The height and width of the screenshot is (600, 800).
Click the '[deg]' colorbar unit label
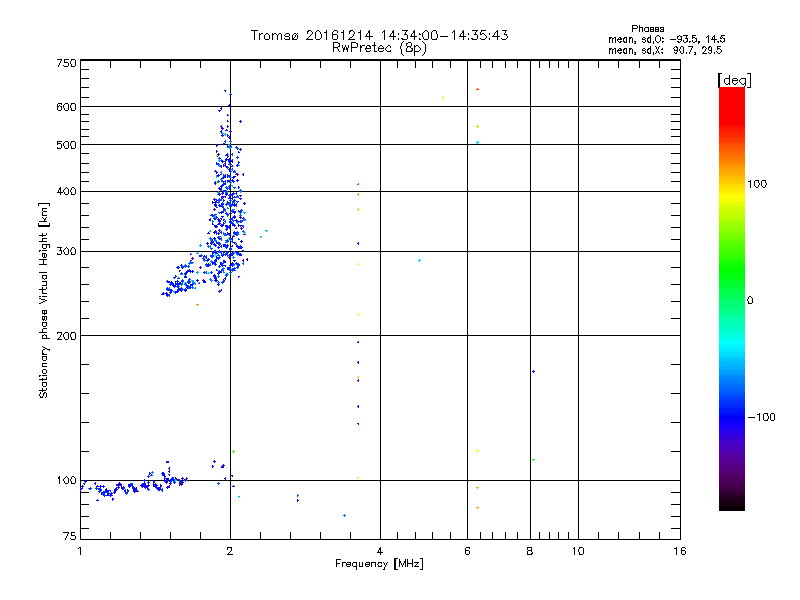pyautogui.click(x=734, y=80)
